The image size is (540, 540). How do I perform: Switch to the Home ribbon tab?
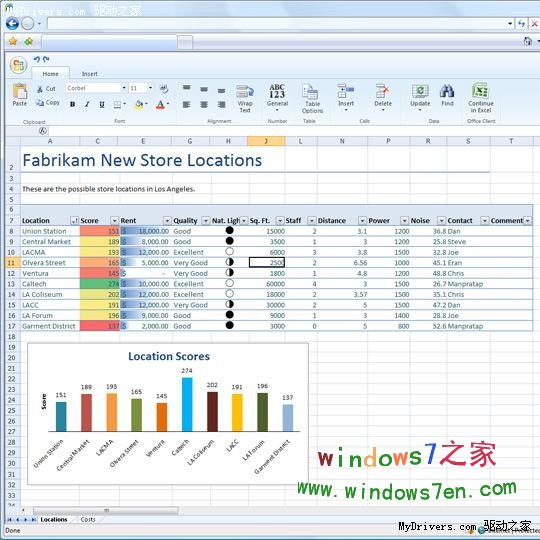(x=50, y=74)
